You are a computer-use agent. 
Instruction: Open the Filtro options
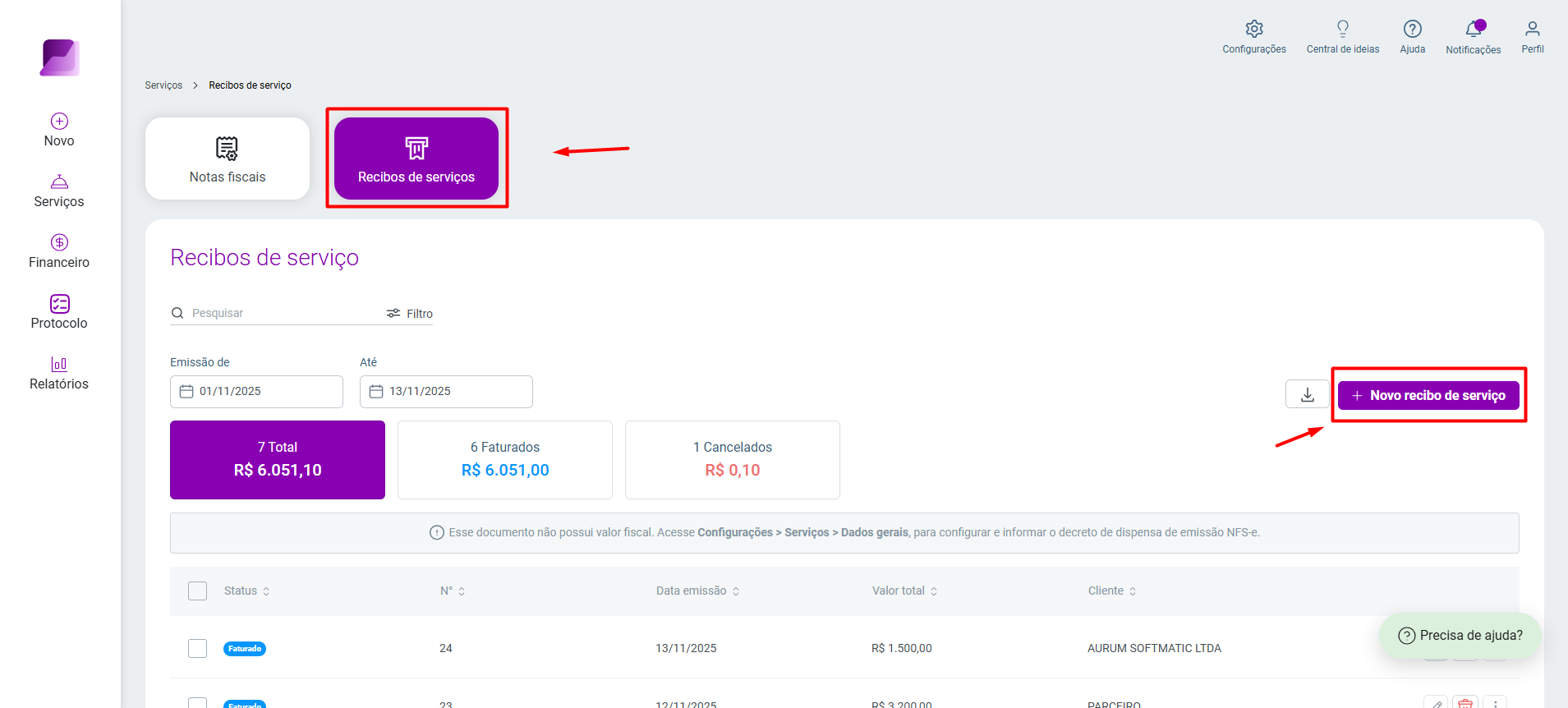pos(410,314)
